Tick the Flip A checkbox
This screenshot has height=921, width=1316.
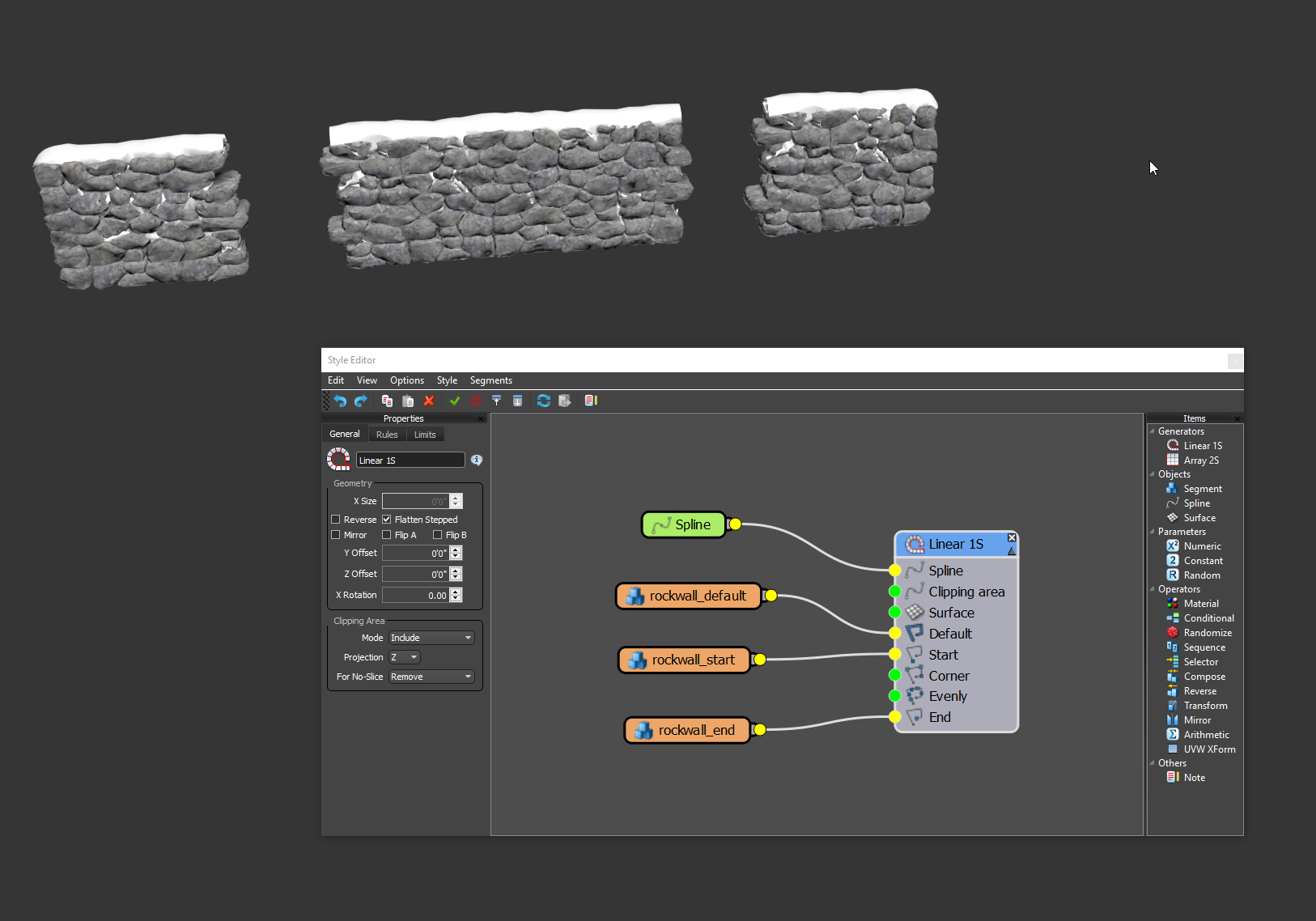click(387, 535)
